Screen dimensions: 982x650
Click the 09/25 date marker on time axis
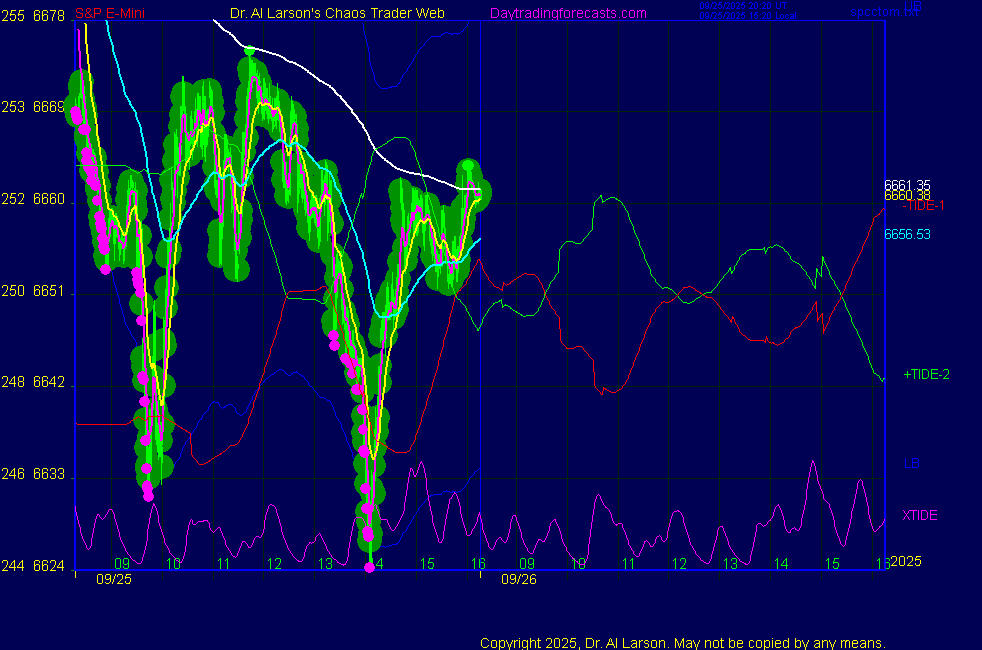click(112, 578)
